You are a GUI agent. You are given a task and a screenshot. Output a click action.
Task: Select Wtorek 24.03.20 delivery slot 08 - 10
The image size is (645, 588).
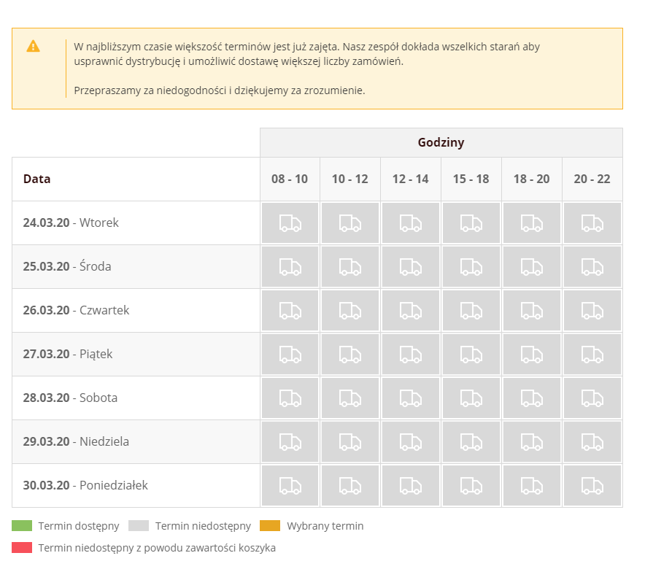290,223
